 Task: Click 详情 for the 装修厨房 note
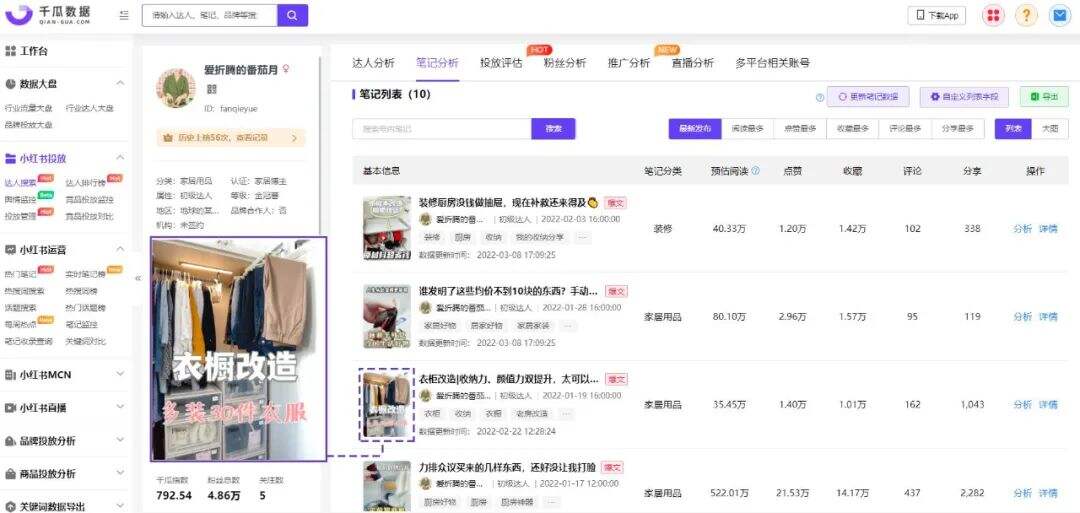point(1048,229)
